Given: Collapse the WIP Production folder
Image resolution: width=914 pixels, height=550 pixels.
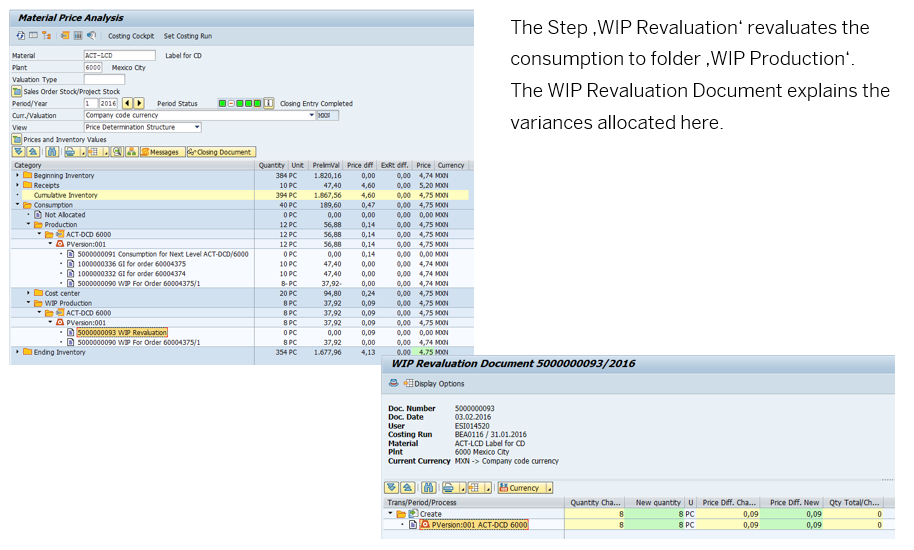Looking at the screenshot, I should (x=28, y=303).
